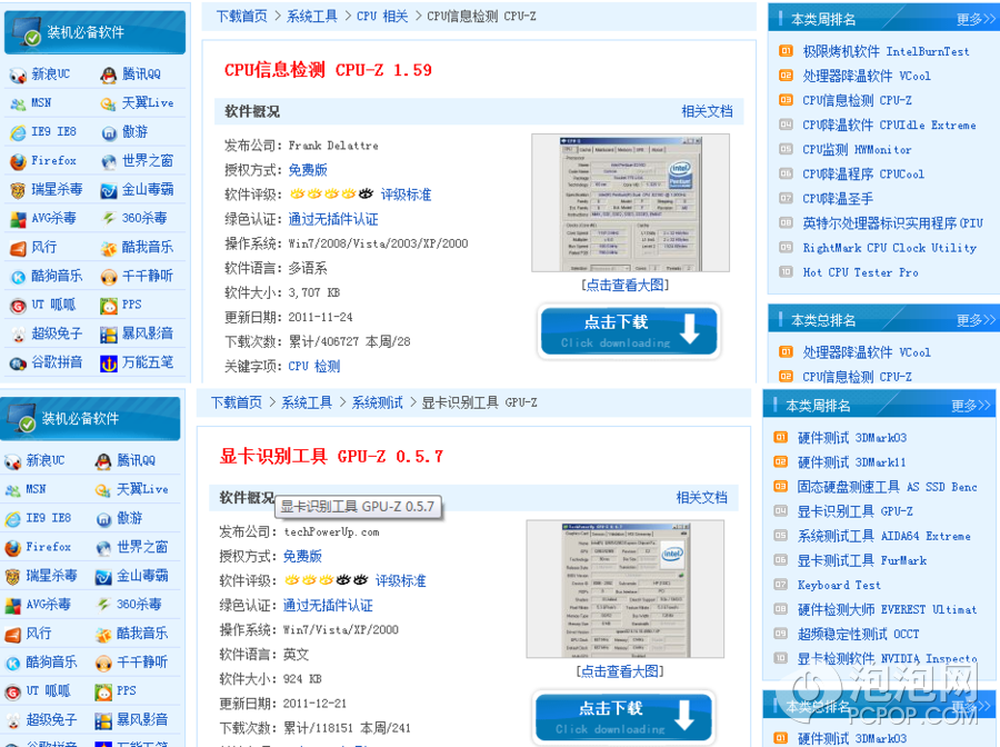Screen dimensions: 1000x747
Task: Open 通过无插件认证 link for CPU-Z
Action: point(333,219)
